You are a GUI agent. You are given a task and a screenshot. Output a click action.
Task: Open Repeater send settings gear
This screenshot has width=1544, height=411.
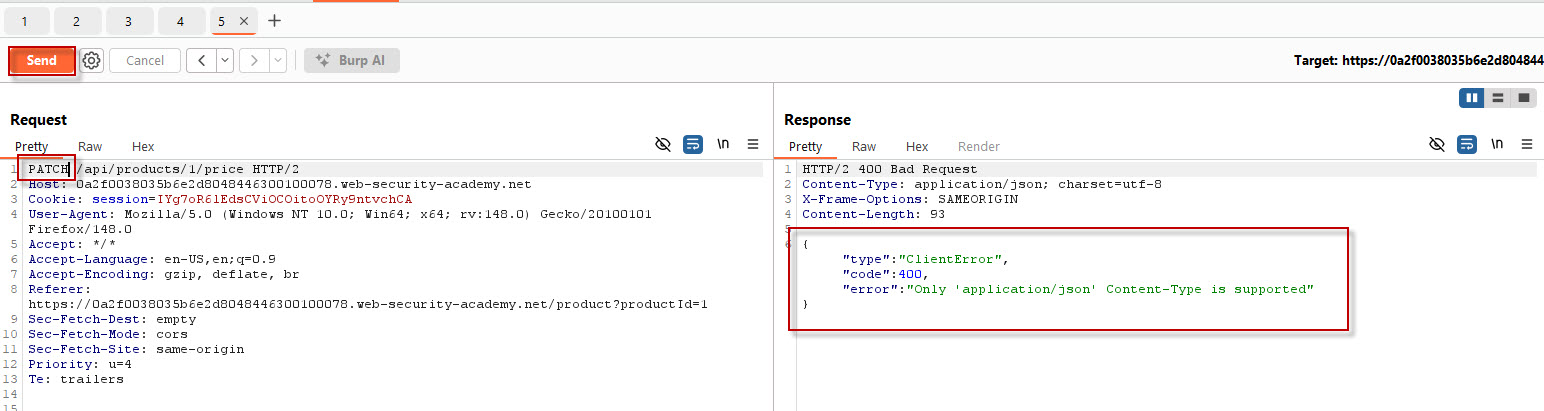tap(92, 60)
